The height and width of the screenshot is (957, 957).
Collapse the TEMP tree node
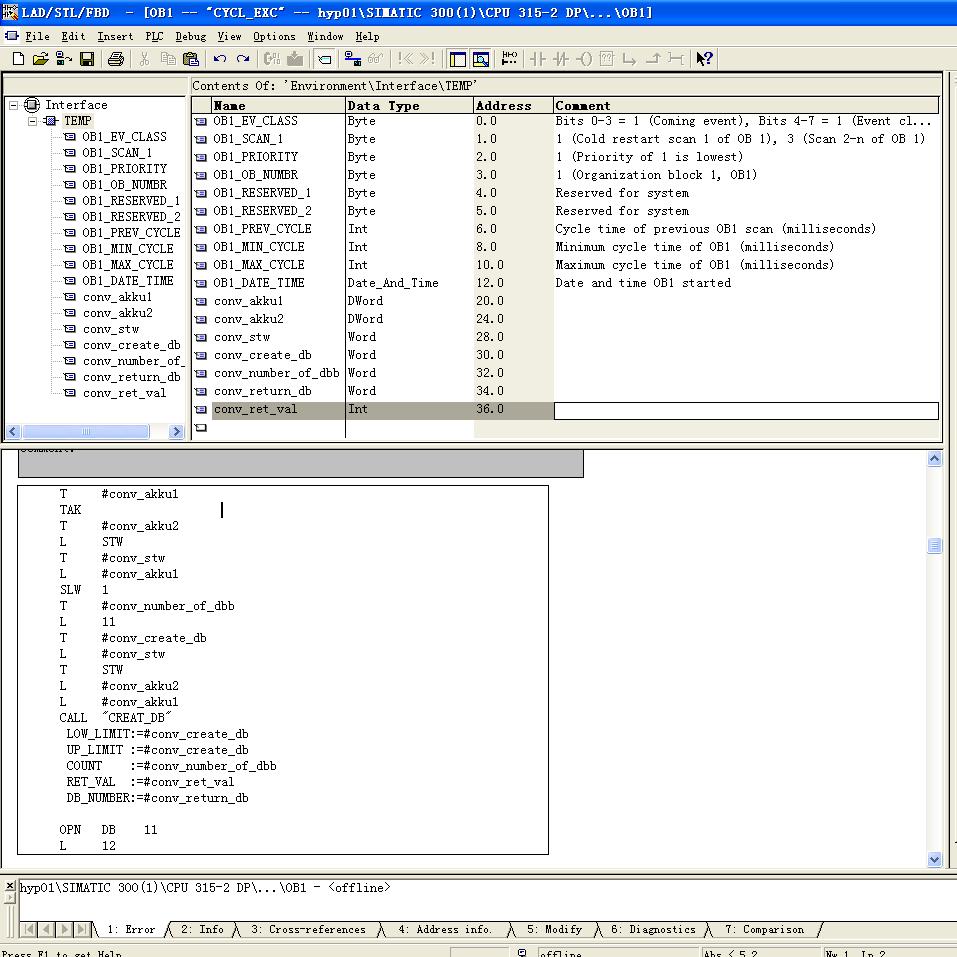coord(32,121)
